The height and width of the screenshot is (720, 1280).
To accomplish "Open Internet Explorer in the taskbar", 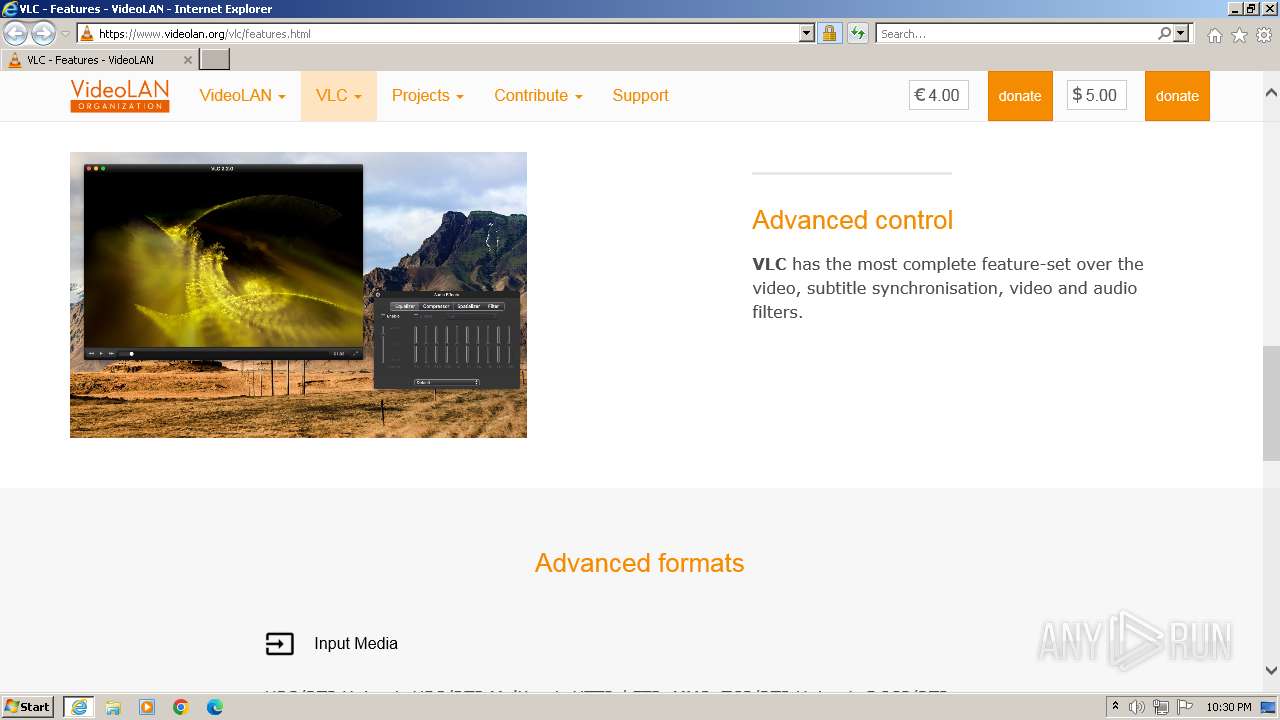I will click(78, 707).
